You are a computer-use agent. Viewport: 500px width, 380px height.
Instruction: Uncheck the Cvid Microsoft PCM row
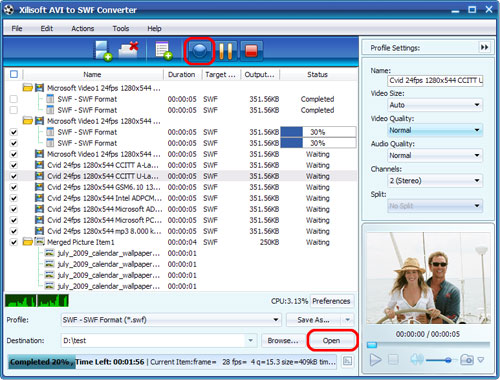14,220
